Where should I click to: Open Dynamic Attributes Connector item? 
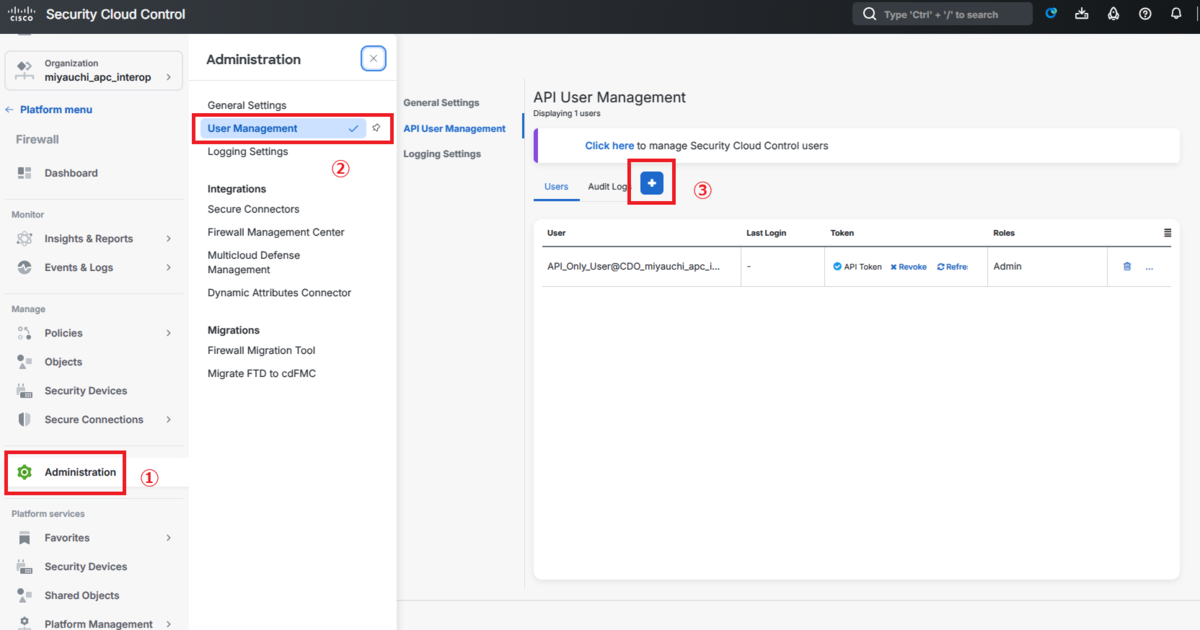pos(279,293)
